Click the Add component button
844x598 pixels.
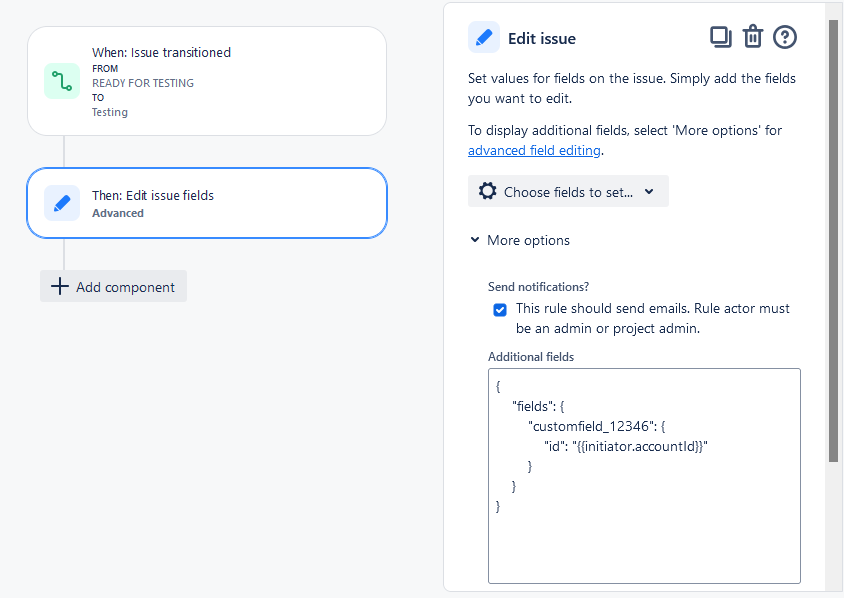click(x=113, y=286)
